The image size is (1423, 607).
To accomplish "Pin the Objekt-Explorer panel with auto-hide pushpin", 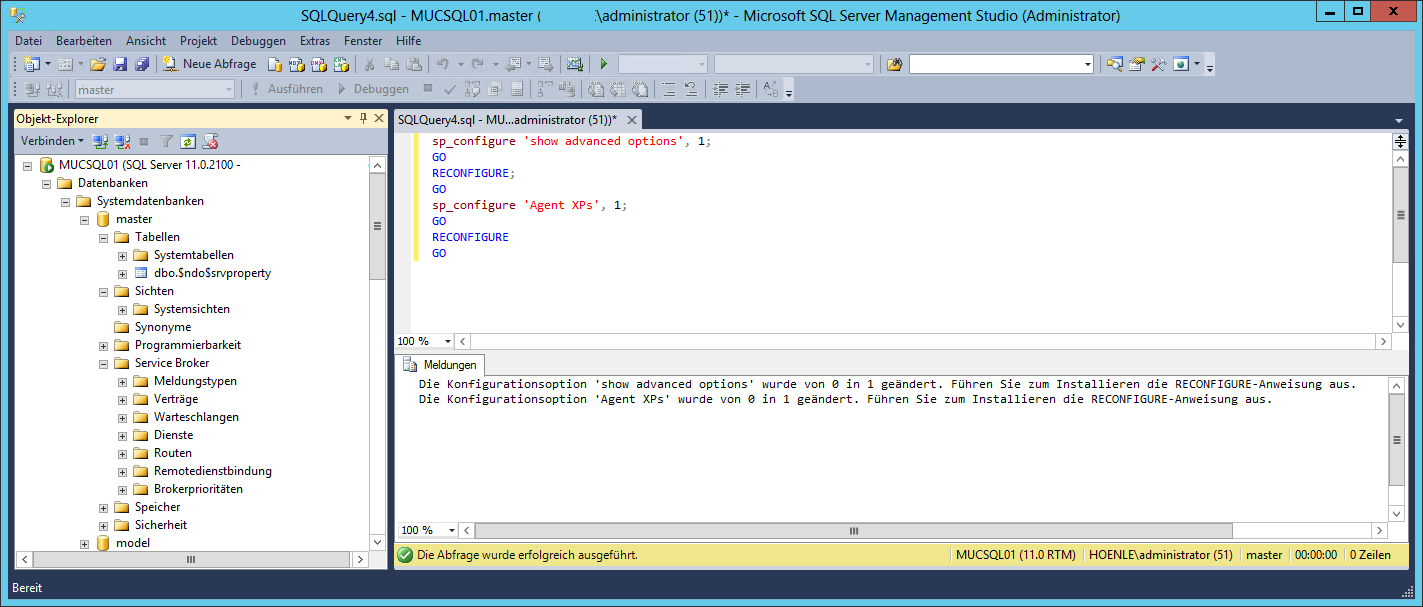I will [x=363, y=118].
